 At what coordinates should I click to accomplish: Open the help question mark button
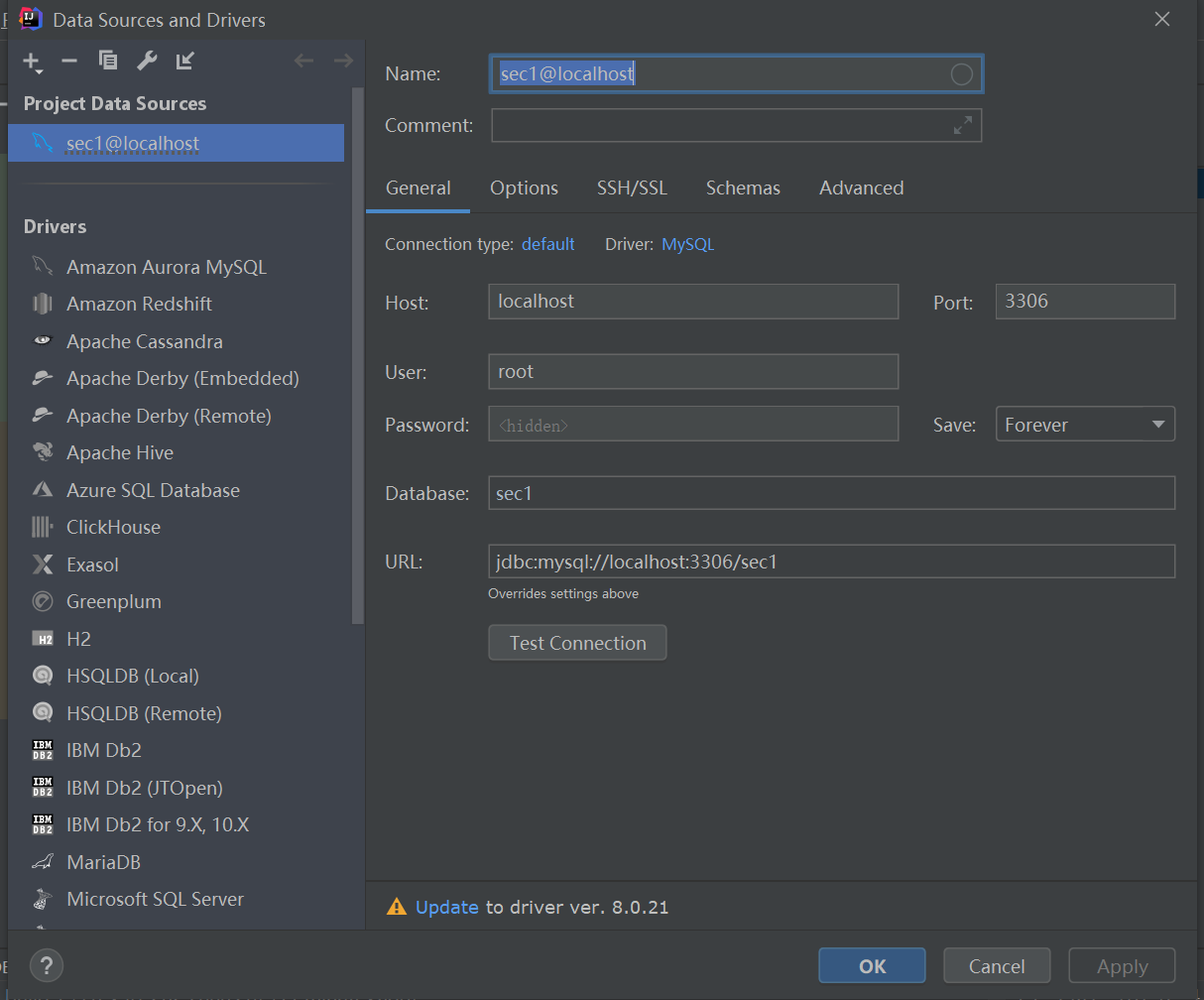pyautogui.click(x=47, y=964)
